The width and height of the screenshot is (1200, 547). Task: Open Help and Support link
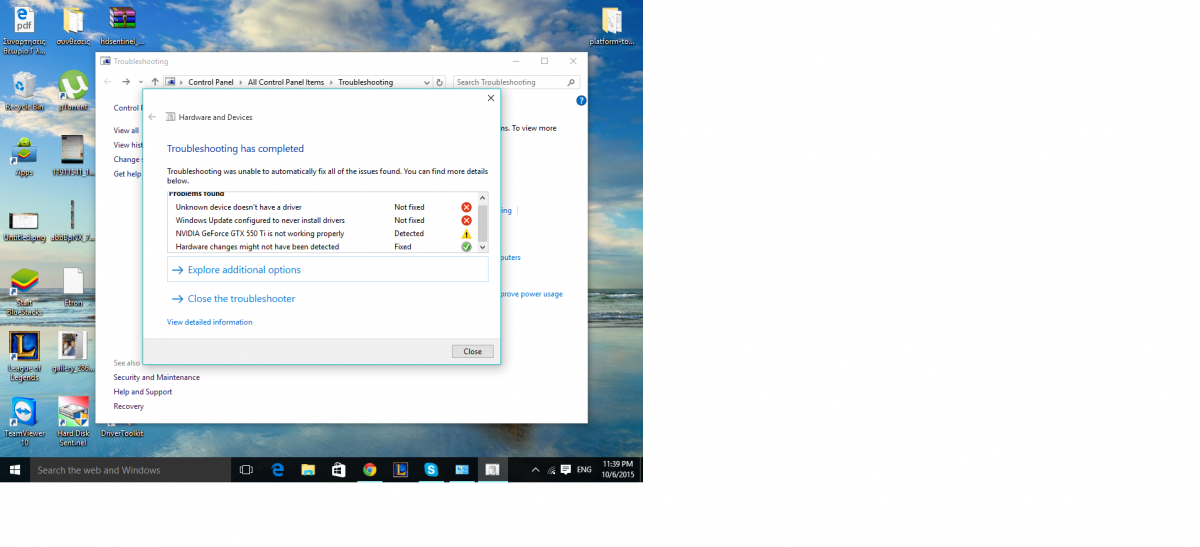click(x=143, y=392)
